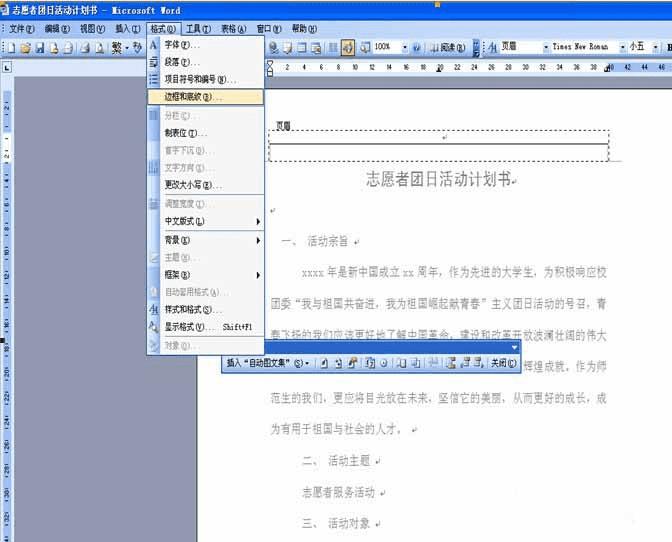
Task: Click the 阅读 reading layout button
Action: pyautogui.click(x=448, y=48)
